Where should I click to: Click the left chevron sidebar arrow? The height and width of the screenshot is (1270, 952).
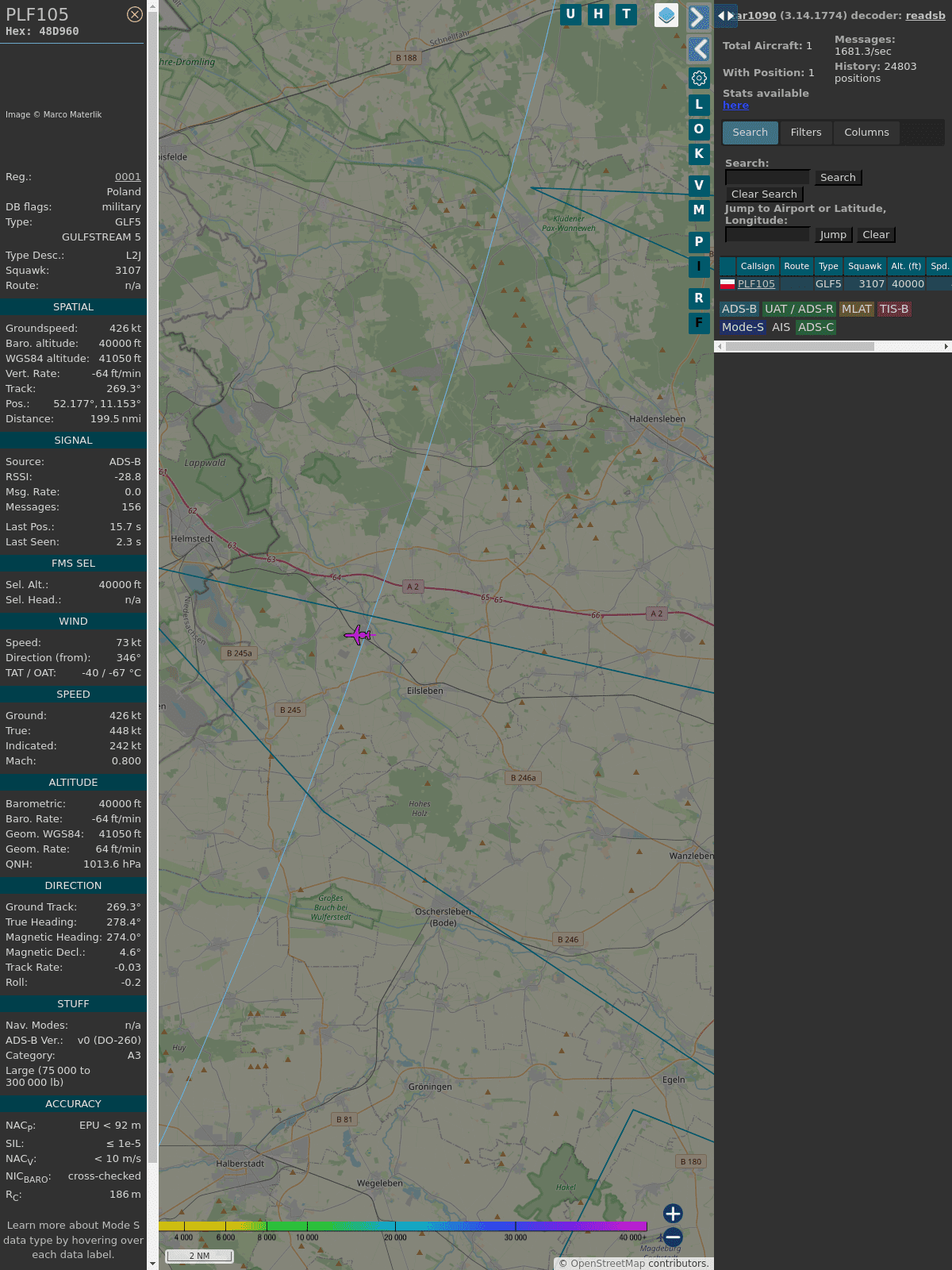pos(698,49)
